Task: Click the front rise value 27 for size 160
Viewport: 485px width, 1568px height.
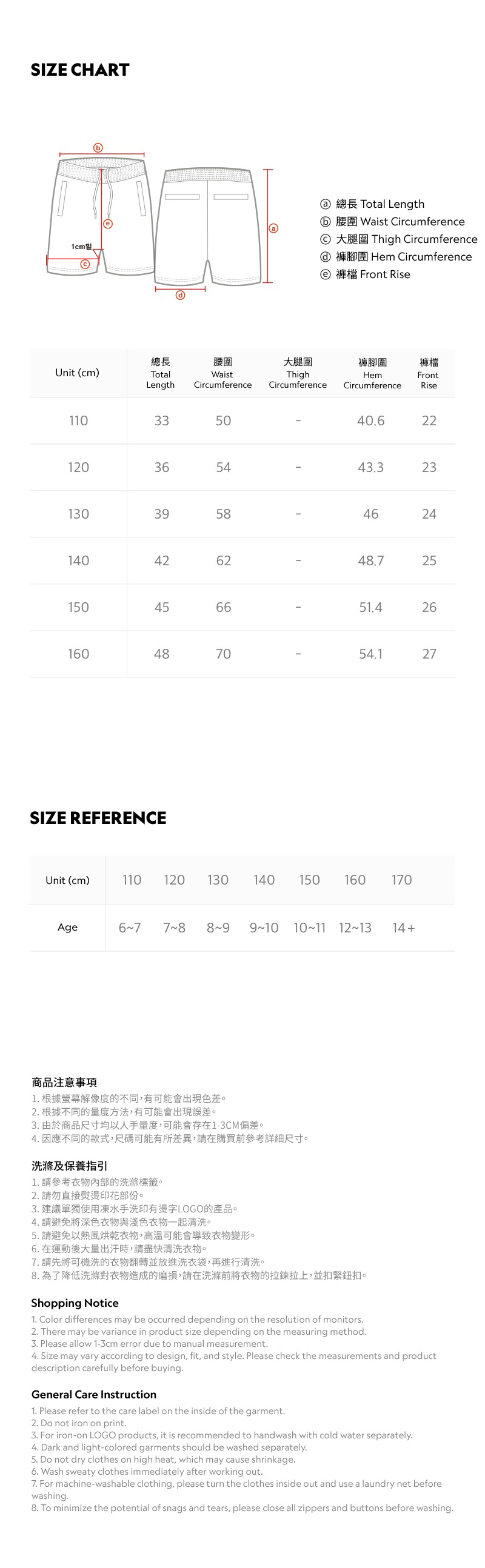Action: click(429, 654)
